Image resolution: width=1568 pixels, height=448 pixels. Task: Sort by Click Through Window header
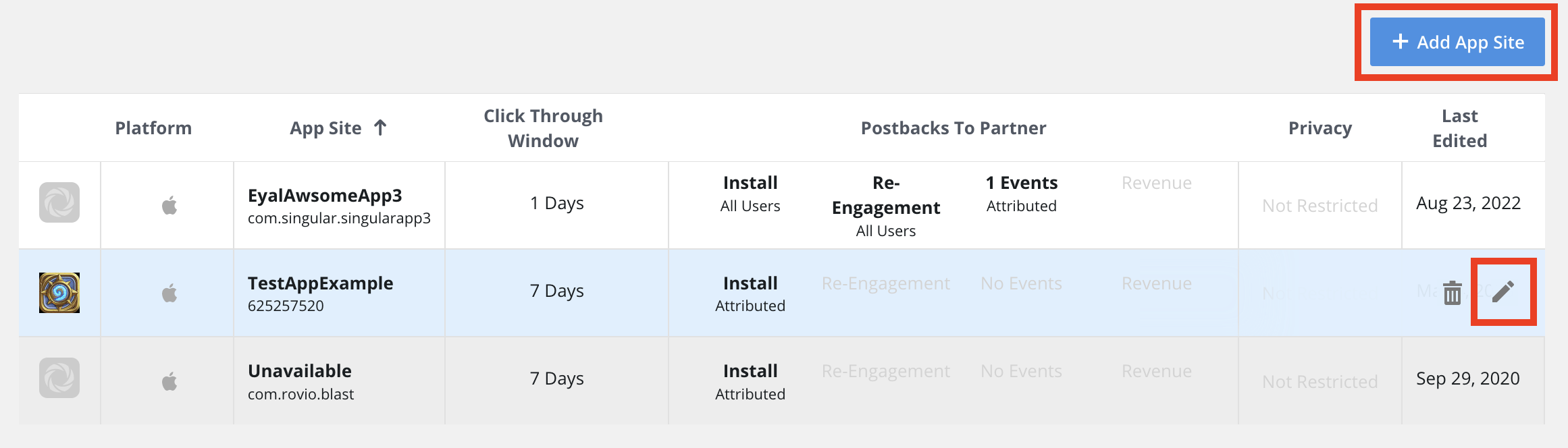[x=543, y=128]
